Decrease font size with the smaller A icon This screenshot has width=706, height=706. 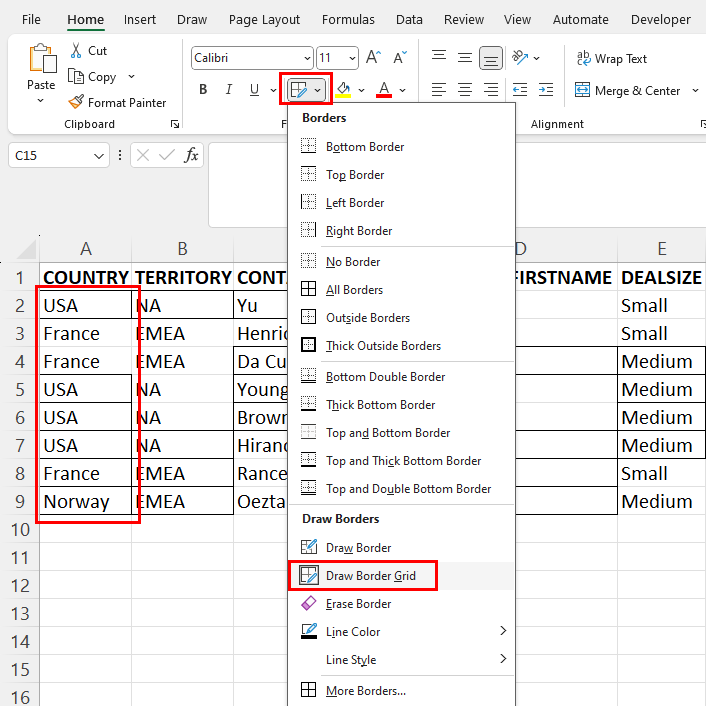pos(400,58)
